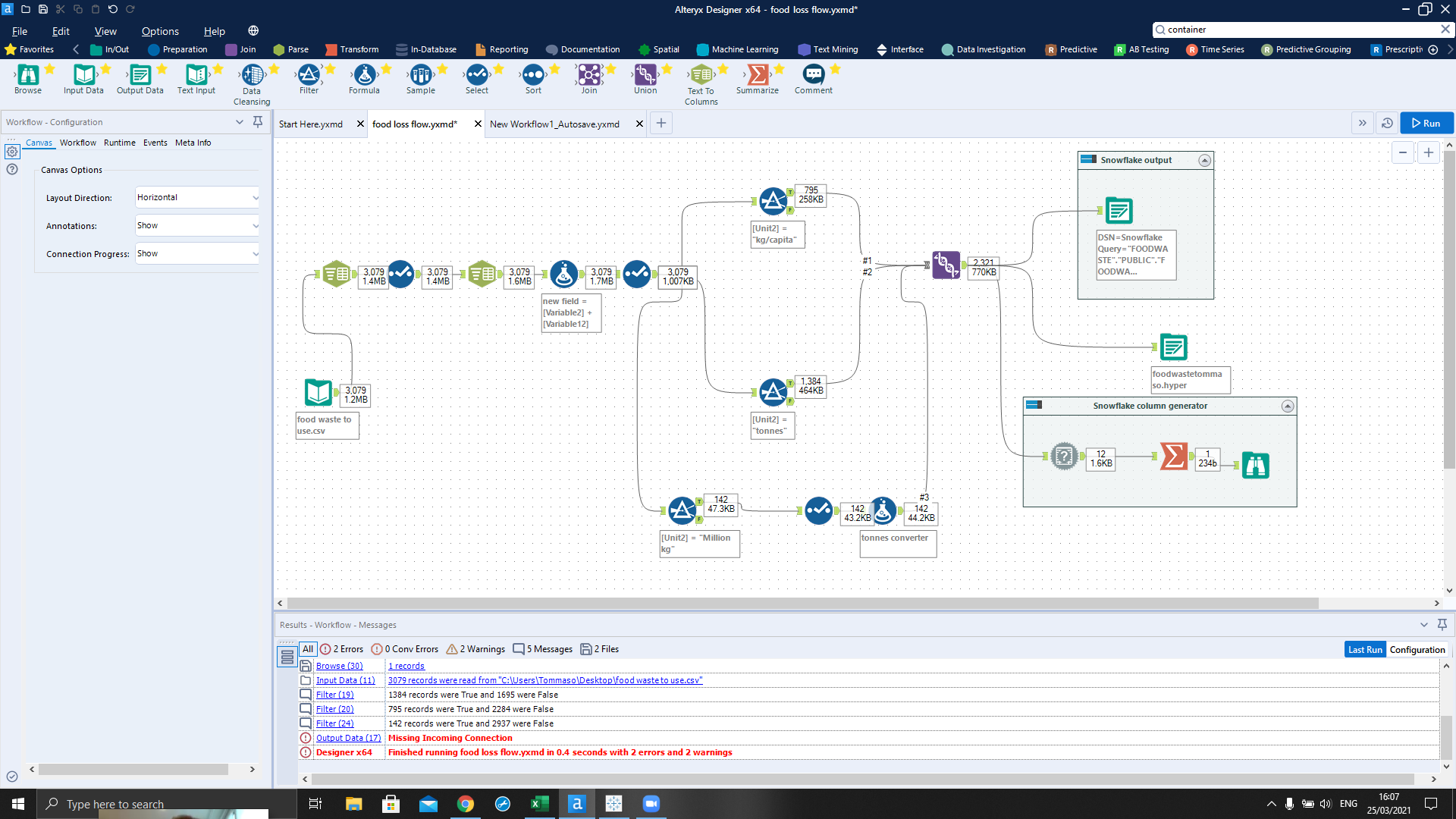
Task: Show only Warnings in results
Action: 475,649
